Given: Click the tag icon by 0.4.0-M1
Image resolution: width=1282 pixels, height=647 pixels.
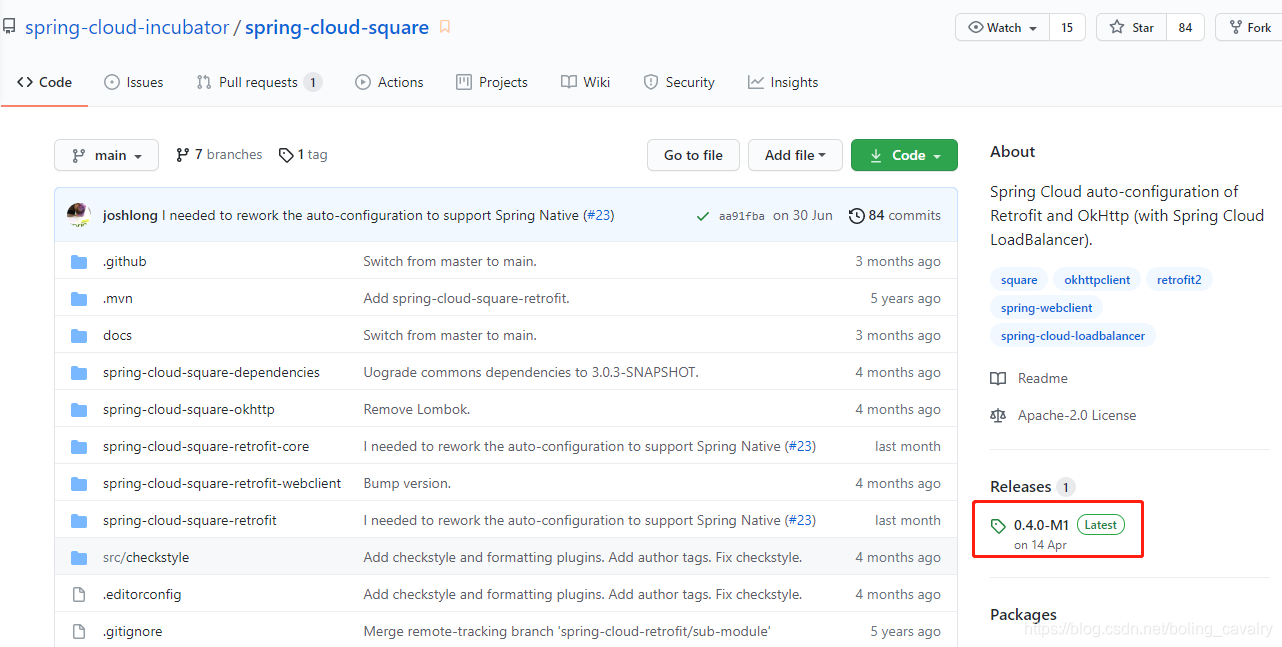Looking at the screenshot, I should pos(998,526).
